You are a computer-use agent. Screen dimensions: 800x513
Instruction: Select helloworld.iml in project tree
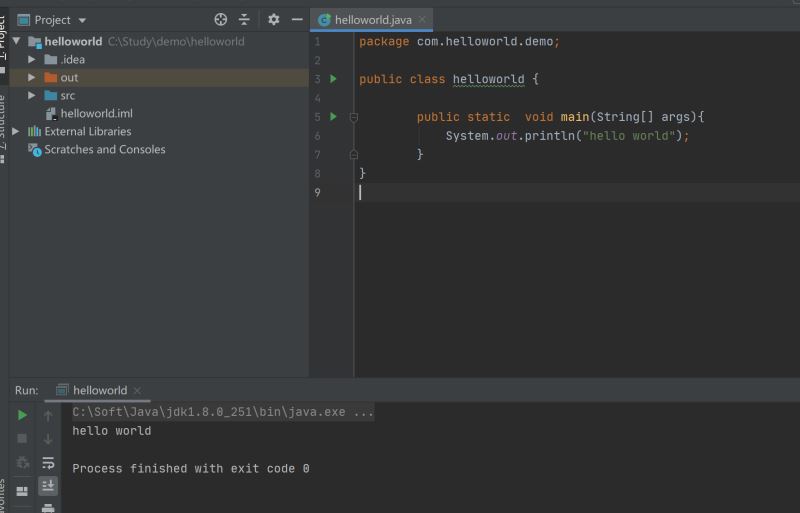tap(96, 114)
